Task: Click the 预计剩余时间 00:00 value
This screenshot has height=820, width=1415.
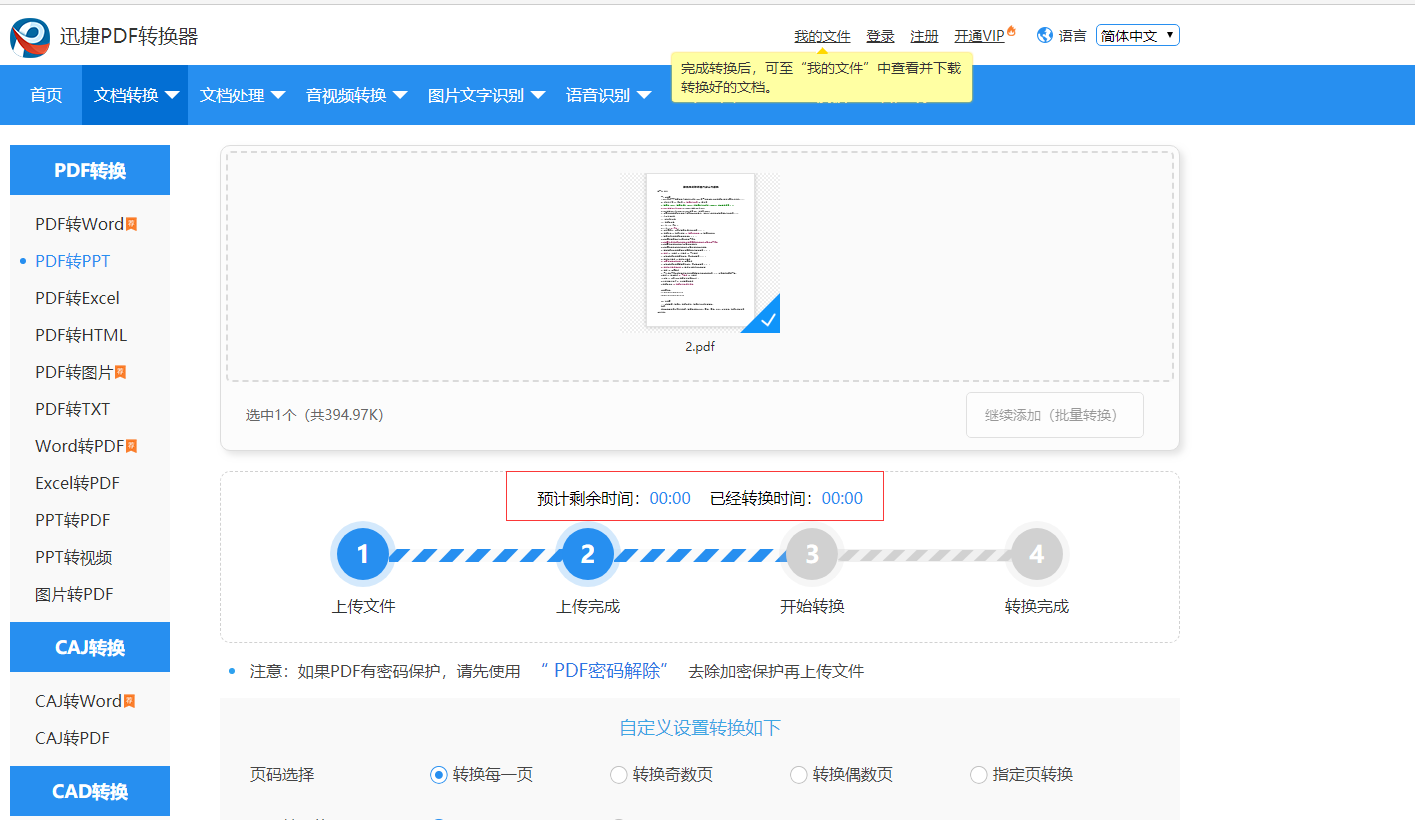Action: click(670, 498)
